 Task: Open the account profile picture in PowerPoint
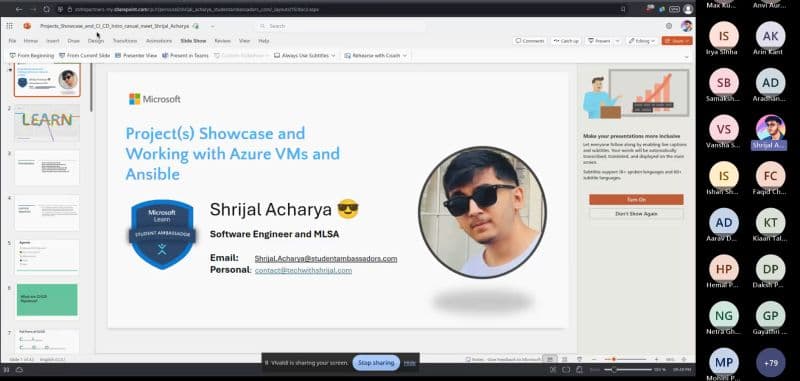point(686,26)
